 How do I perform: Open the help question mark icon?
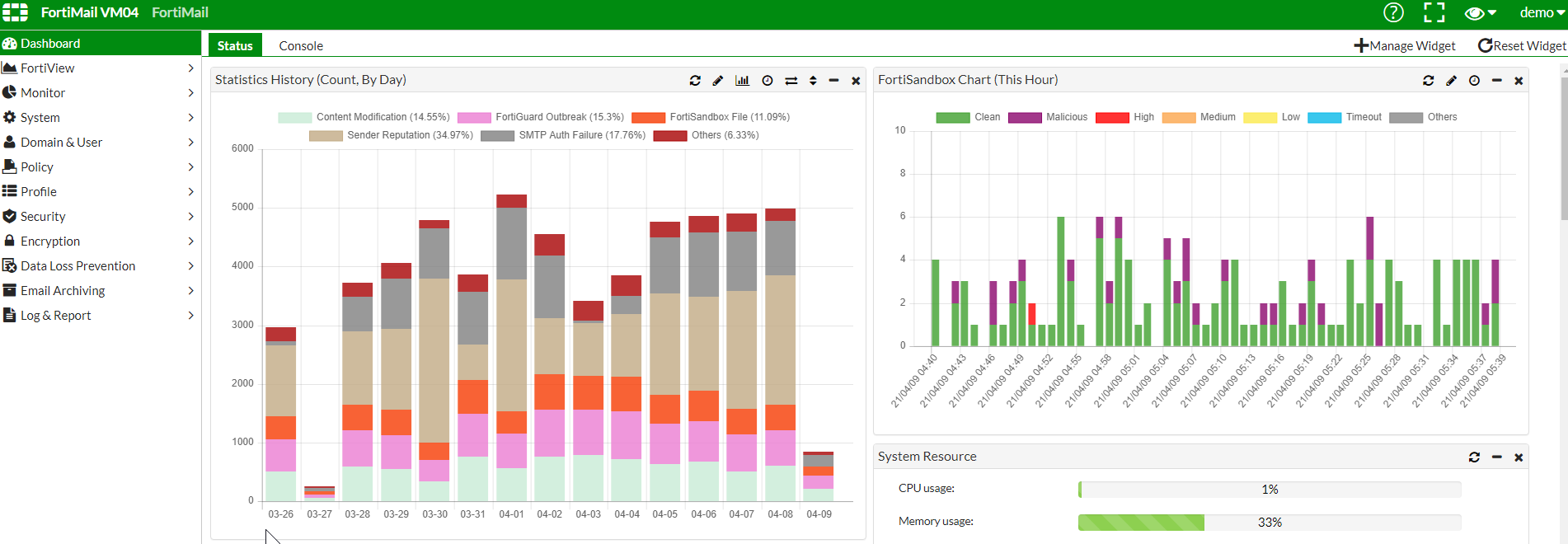pyautogui.click(x=1393, y=12)
